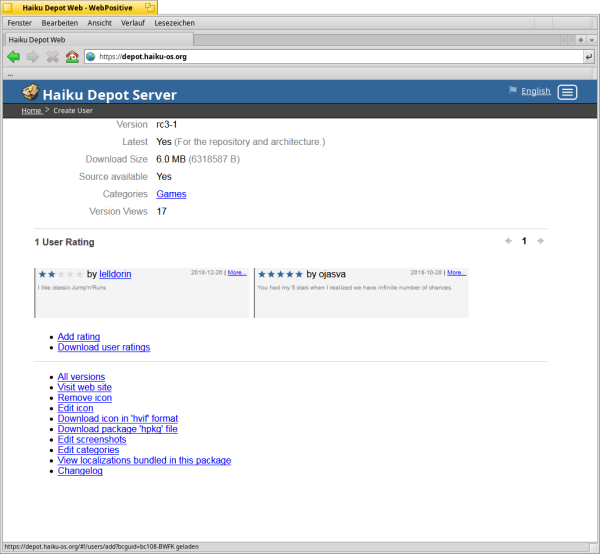600x554 pixels.
Task: Open the tab list dropdown arrow
Action: click(593, 39)
